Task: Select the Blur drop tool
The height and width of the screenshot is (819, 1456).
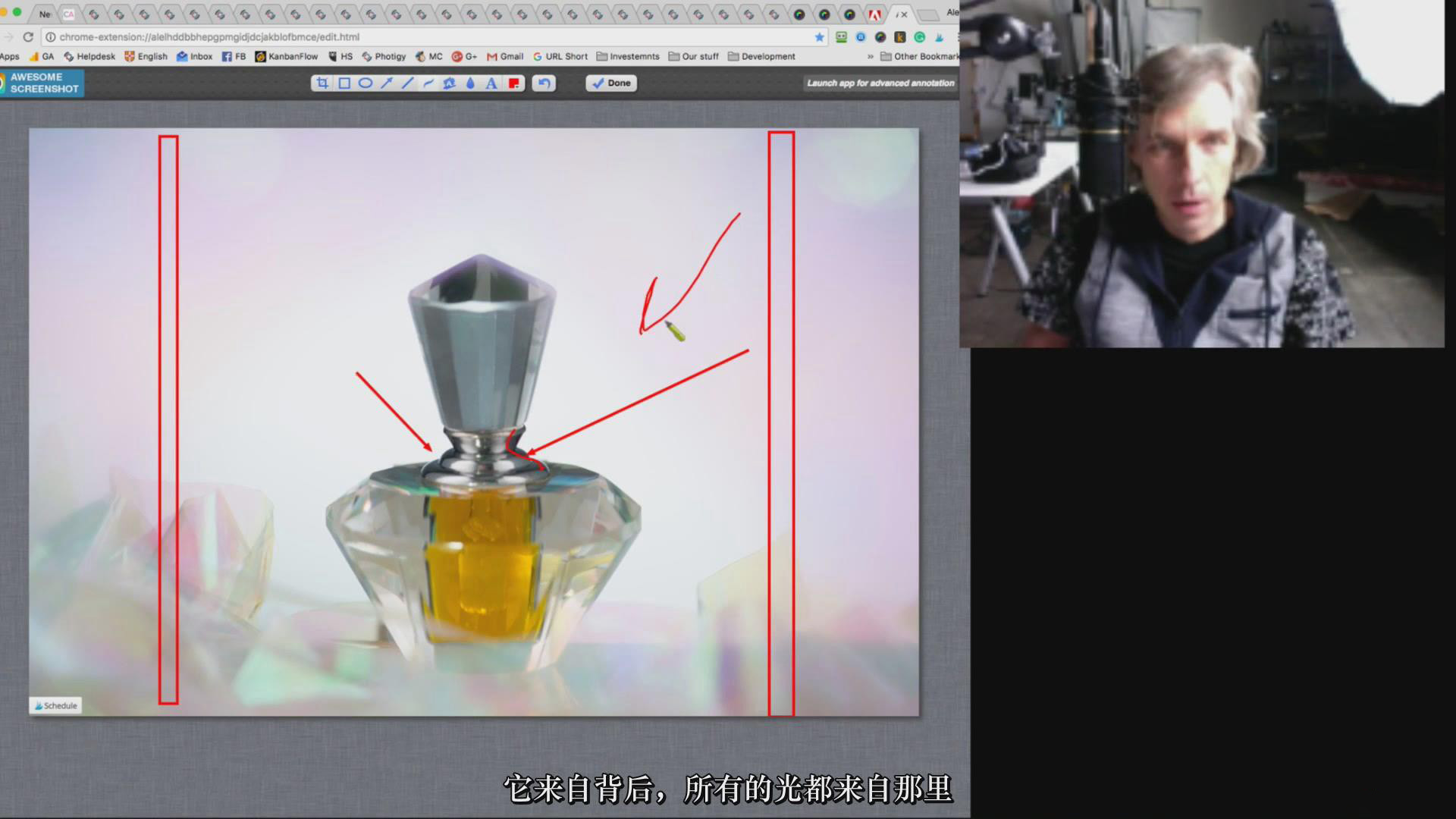Action: tap(470, 83)
